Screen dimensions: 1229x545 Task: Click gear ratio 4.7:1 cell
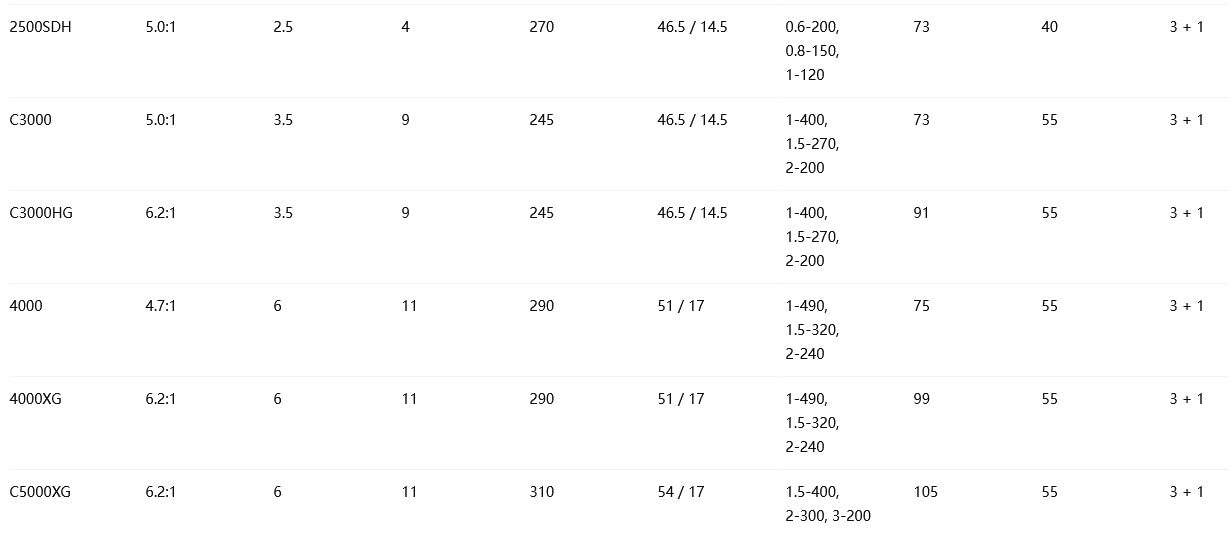tap(160, 306)
